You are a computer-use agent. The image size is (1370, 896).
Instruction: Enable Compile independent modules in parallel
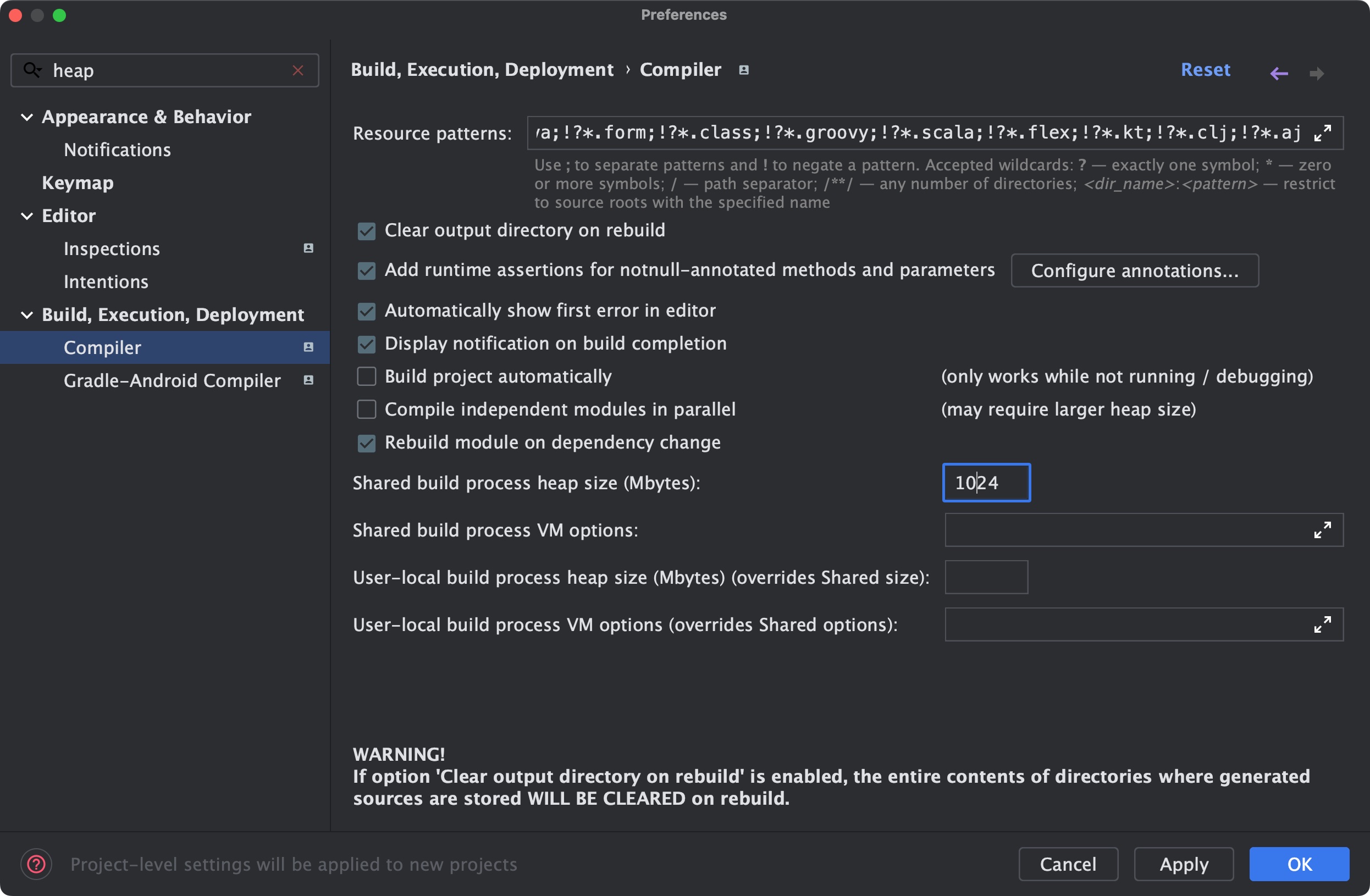367,409
